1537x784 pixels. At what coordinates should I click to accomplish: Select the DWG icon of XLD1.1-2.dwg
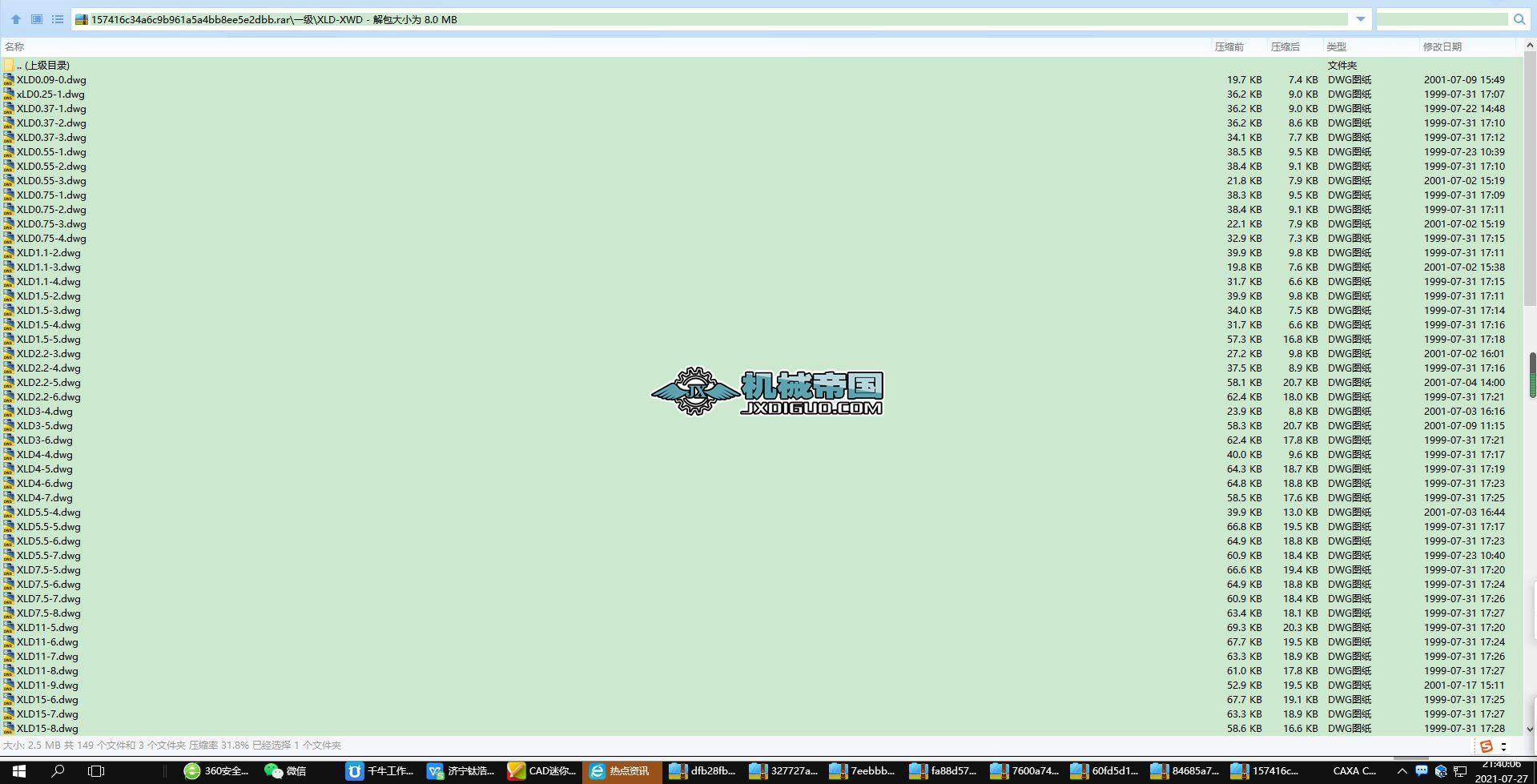[x=9, y=252]
